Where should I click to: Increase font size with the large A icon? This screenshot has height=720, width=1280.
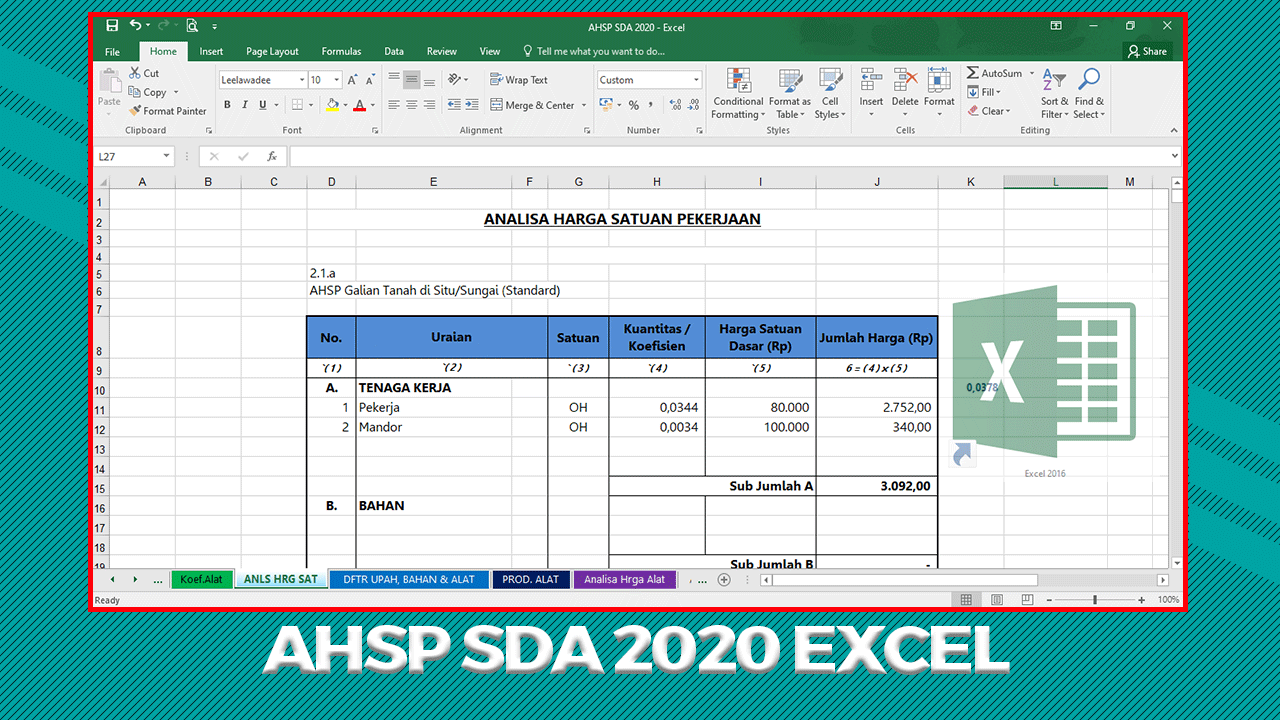(x=354, y=80)
